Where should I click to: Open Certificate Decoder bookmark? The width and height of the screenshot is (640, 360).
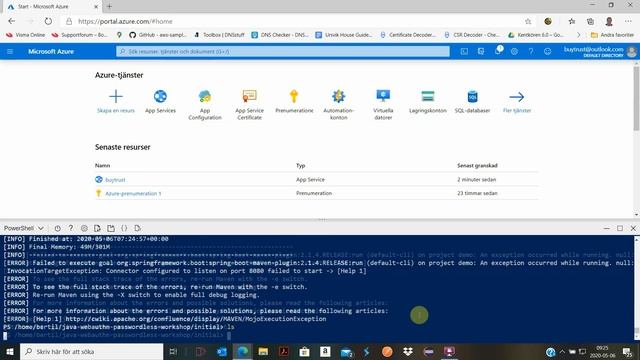(408, 35)
